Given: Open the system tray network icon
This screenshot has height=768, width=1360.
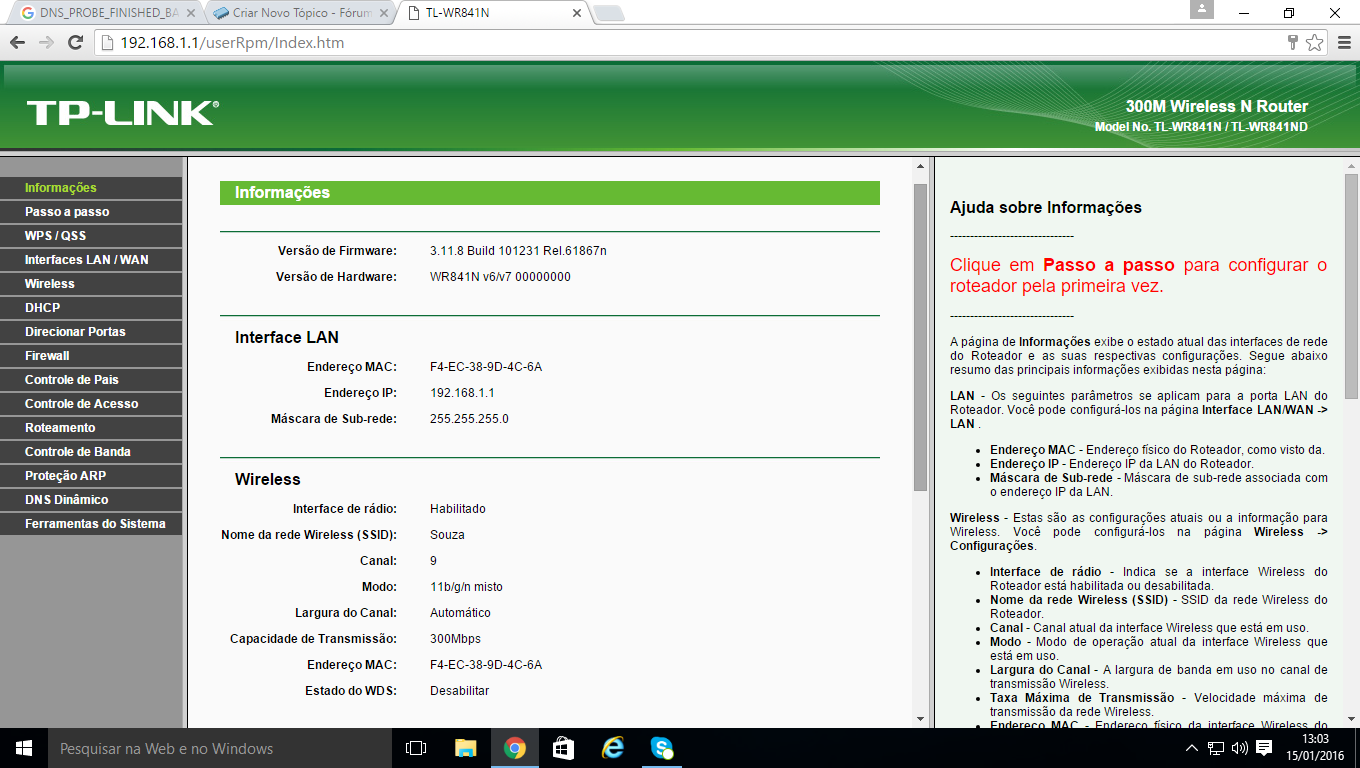Looking at the screenshot, I should click(x=1216, y=748).
